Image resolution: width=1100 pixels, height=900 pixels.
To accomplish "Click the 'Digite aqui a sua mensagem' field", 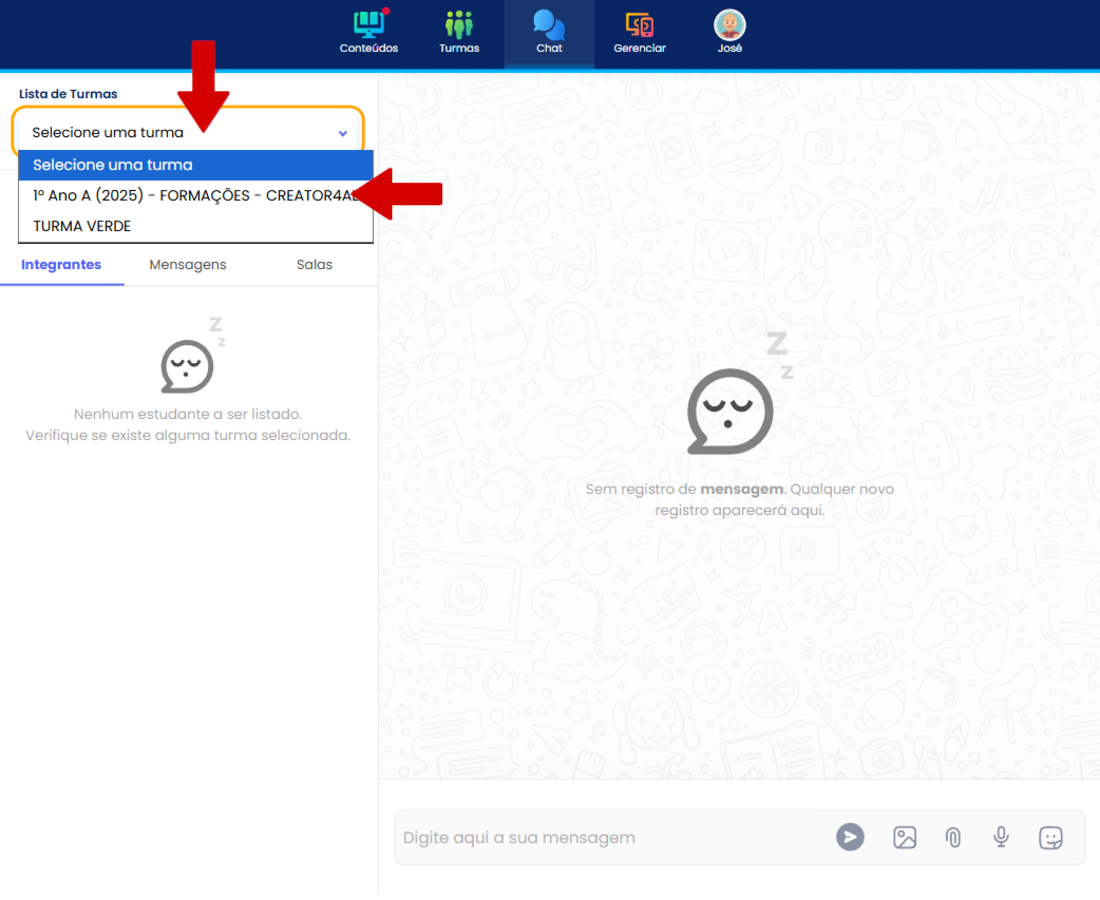I will click(610, 837).
